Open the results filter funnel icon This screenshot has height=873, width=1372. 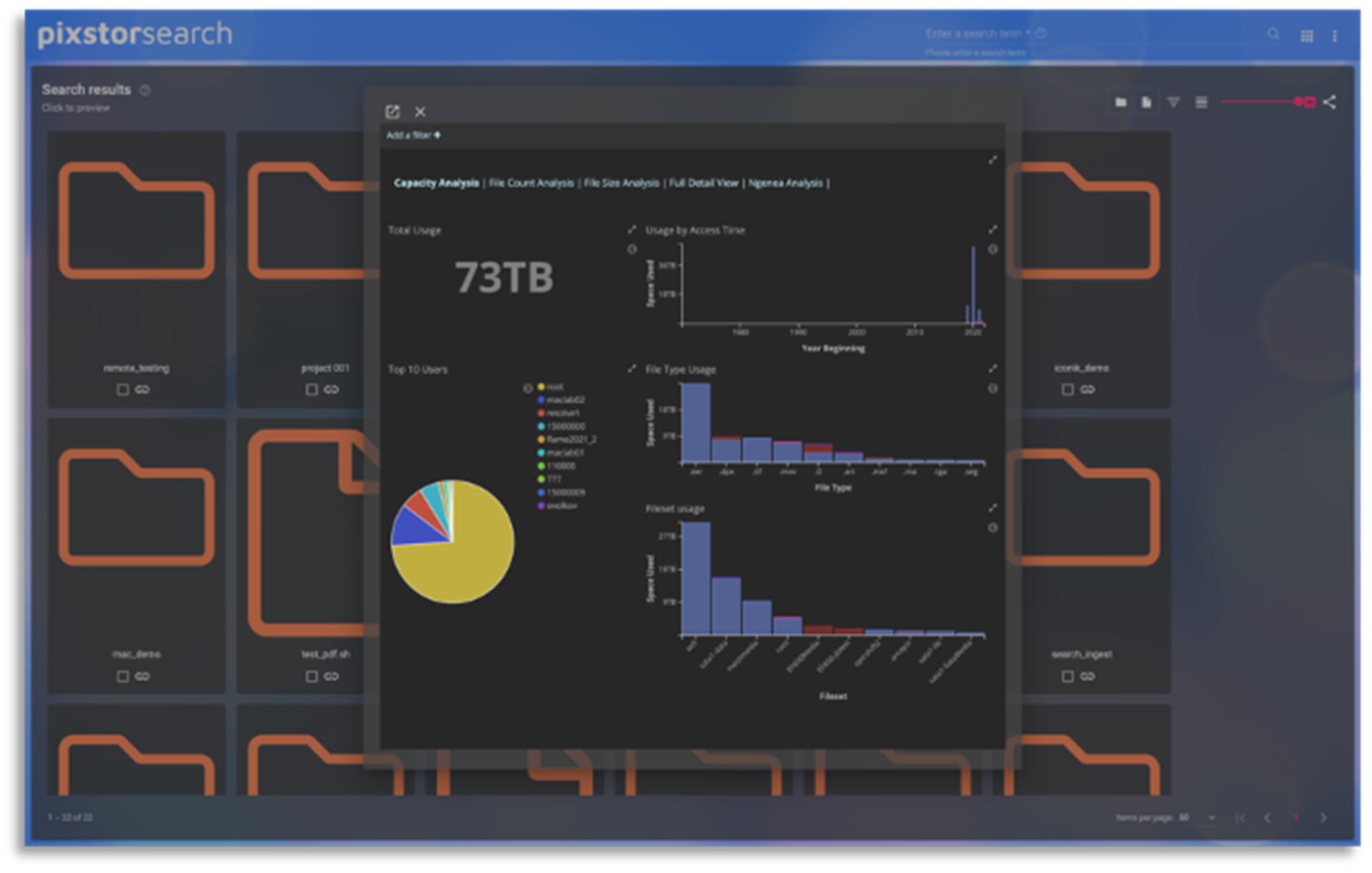pyautogui.click(x=1173, y=102)
